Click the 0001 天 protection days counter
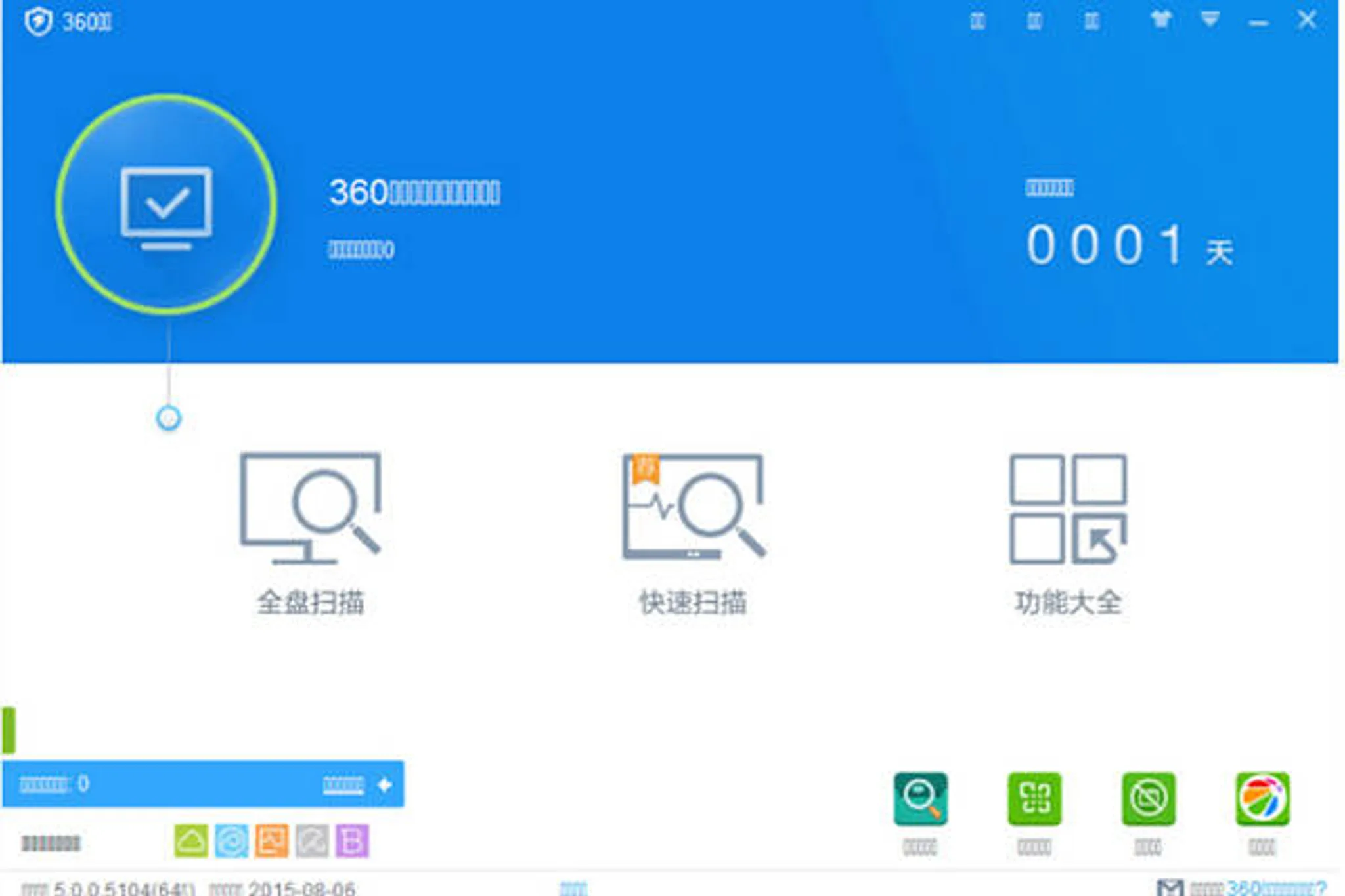The image size is (1345, 896). 1130,246
